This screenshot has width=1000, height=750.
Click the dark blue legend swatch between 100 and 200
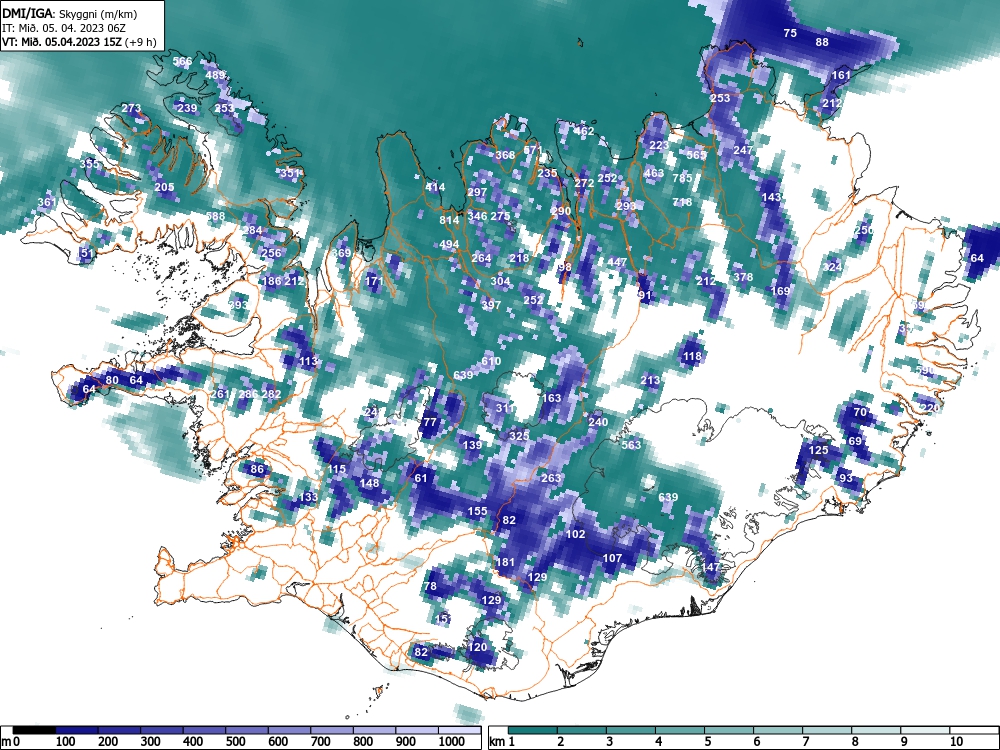pos(77,730)
